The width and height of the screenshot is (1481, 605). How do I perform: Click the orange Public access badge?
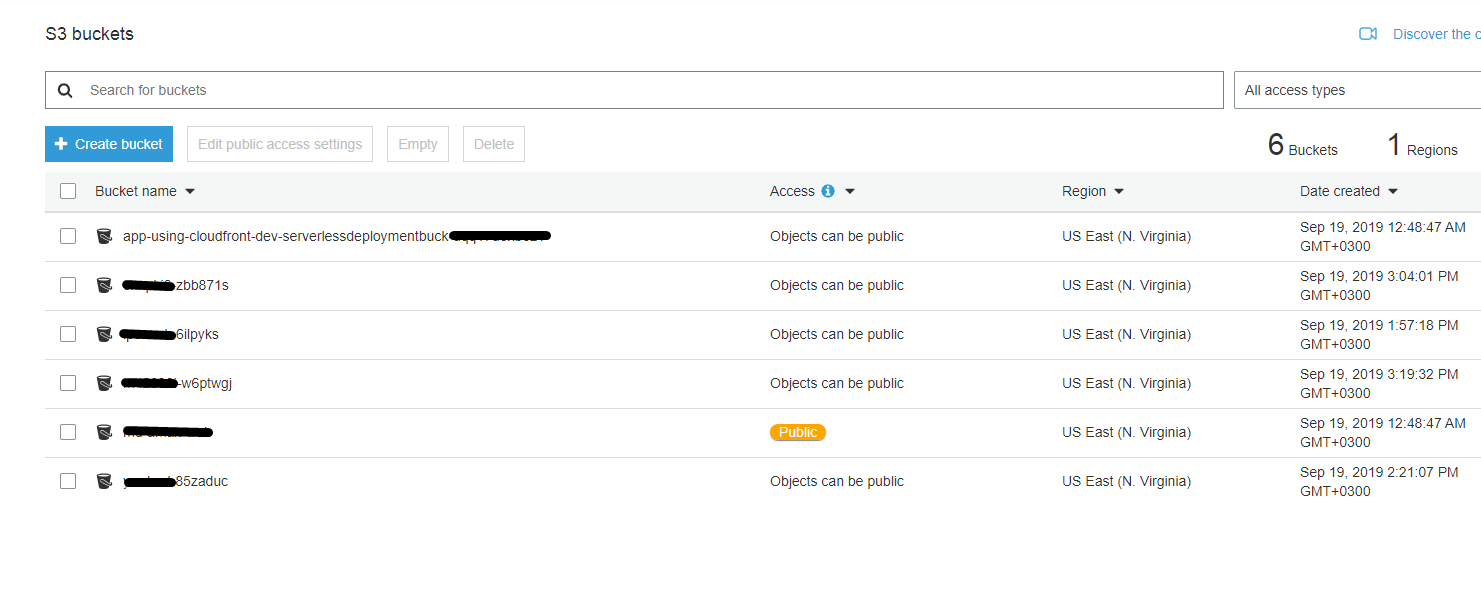click(x=798, y=432)
